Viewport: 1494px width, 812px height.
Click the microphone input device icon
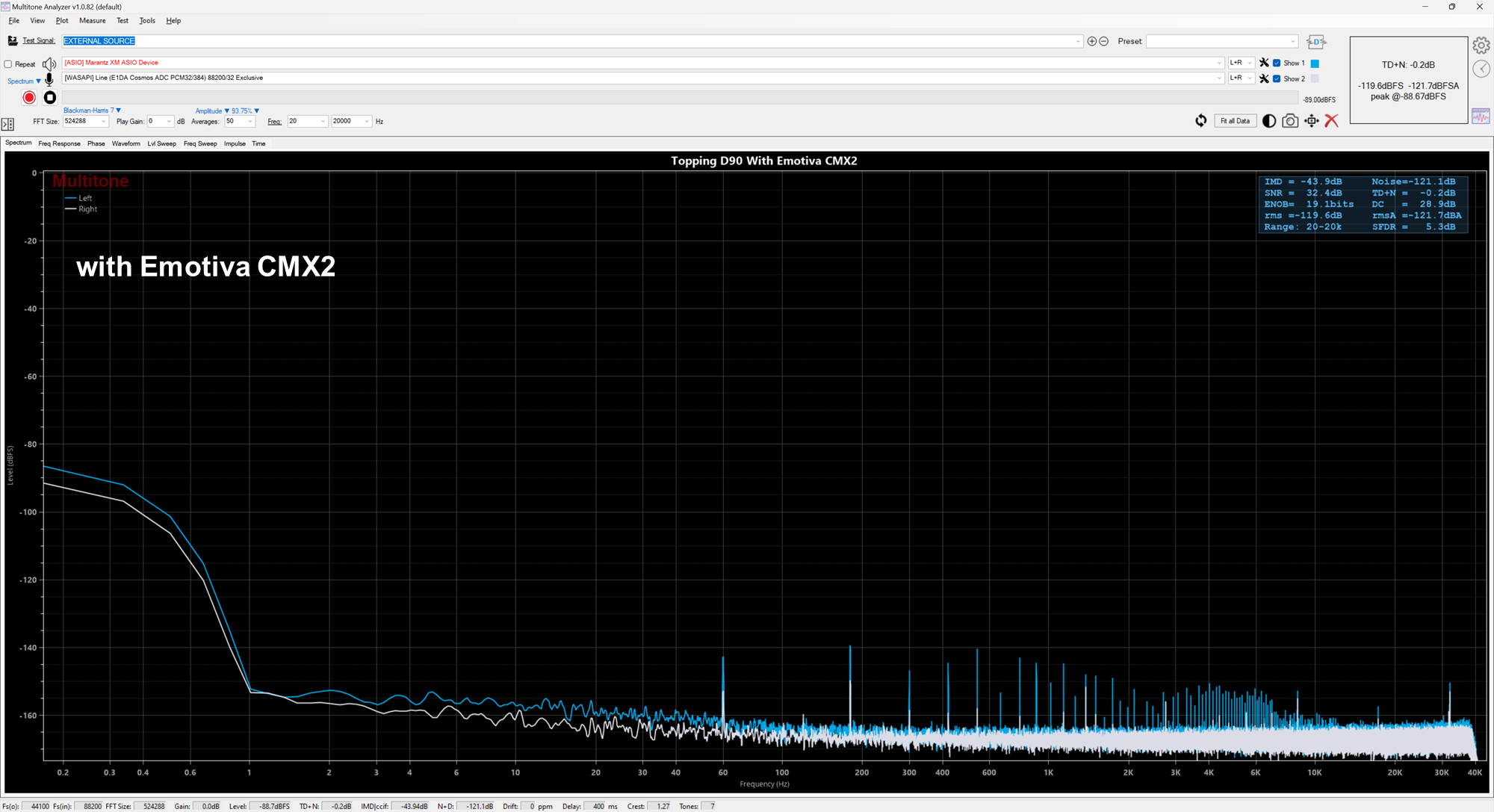pyautogui.click(x=49, y=79)
